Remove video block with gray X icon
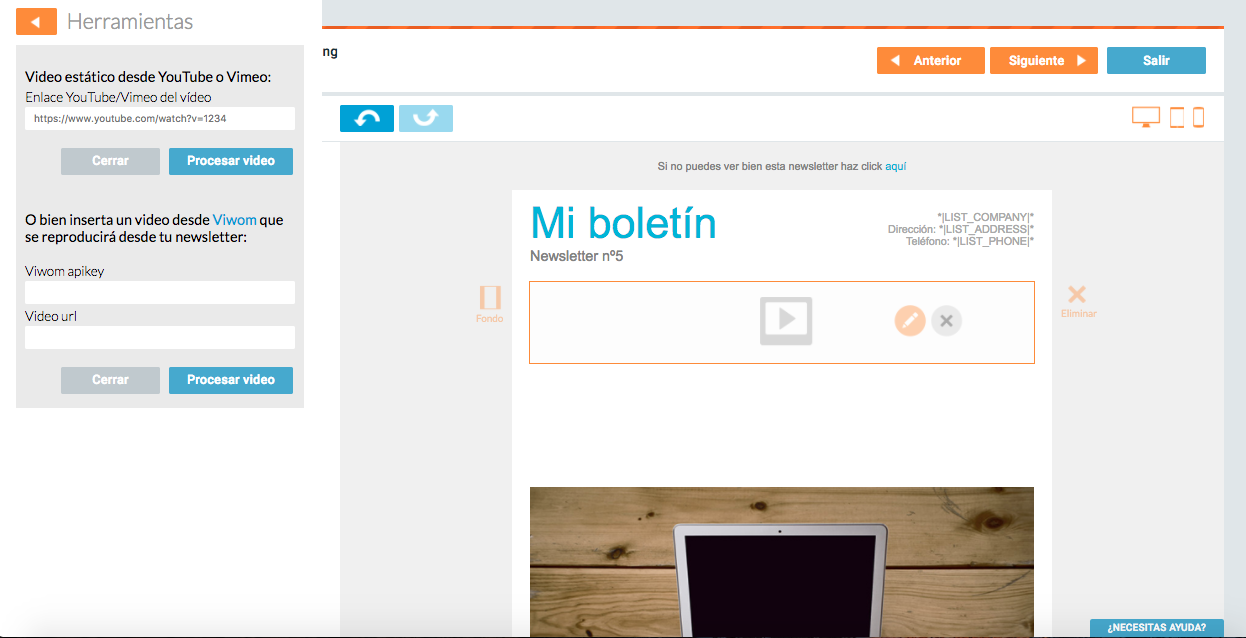 point(946,320)
